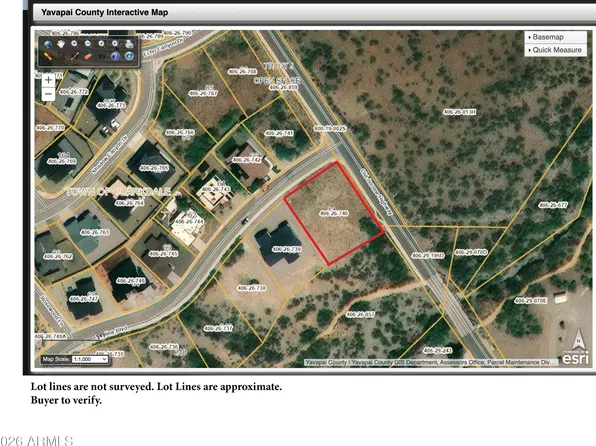This screenshot has height=446, width=596.
Task: Click parcel label 406-26-859
Action: [284, 88]
